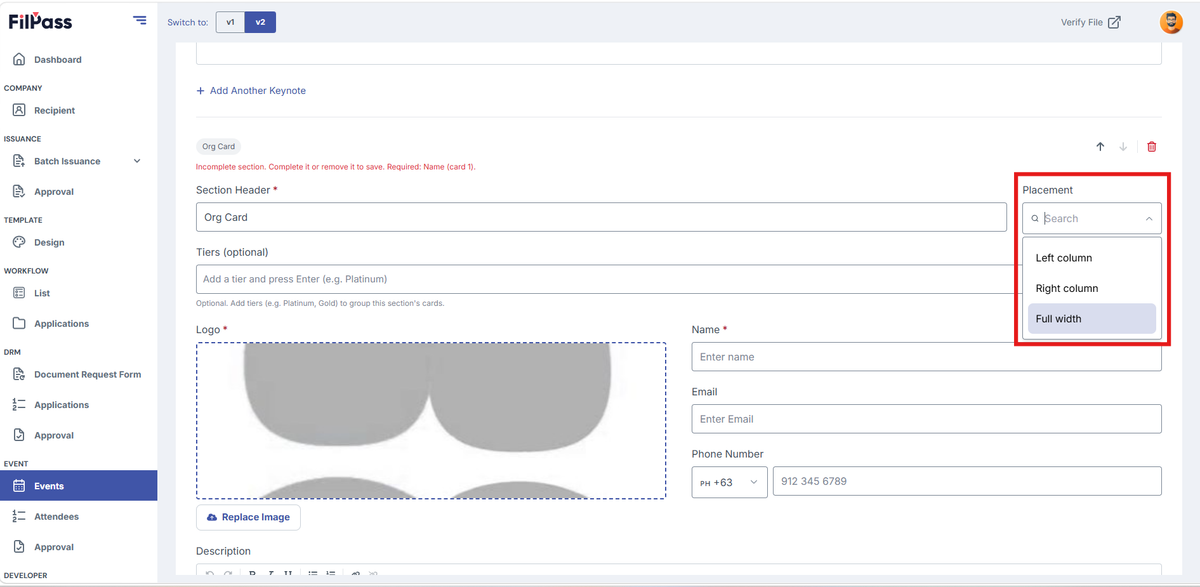The width and height of the screenshot is (1200, 587).
Task: Open the user avatar menu
Action: click(1171, 22)
